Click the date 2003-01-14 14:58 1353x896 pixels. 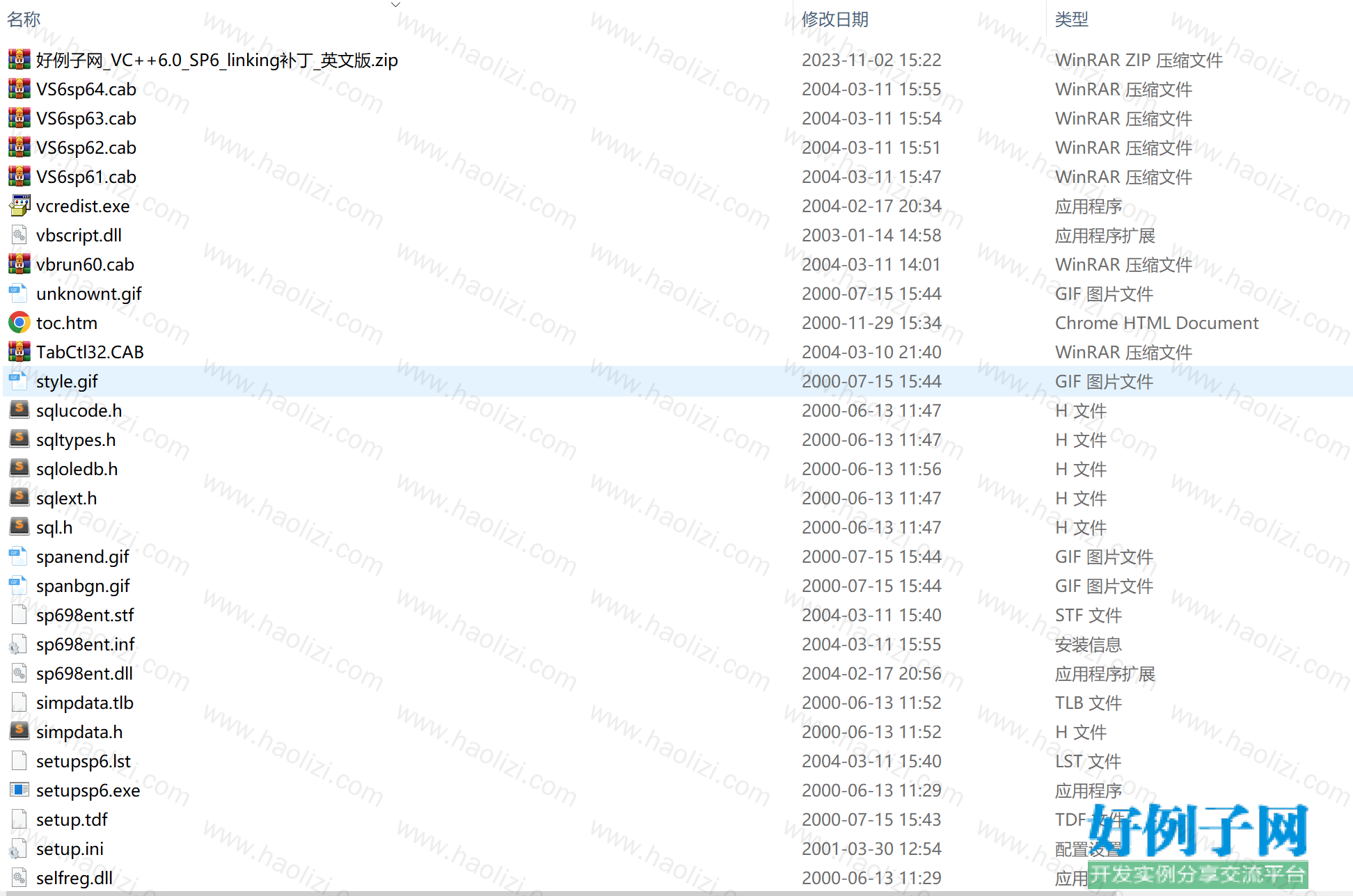click(x=871, y=235)
